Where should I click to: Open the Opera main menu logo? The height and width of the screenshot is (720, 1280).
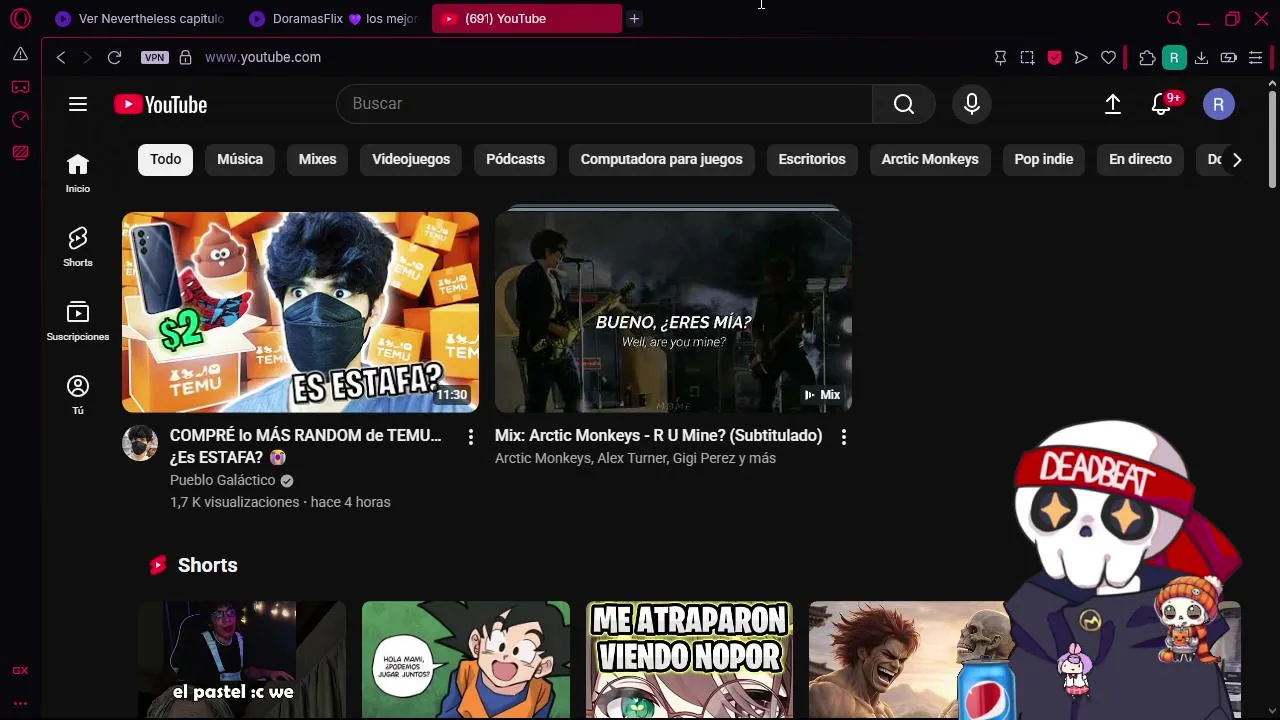pos(20,18)
